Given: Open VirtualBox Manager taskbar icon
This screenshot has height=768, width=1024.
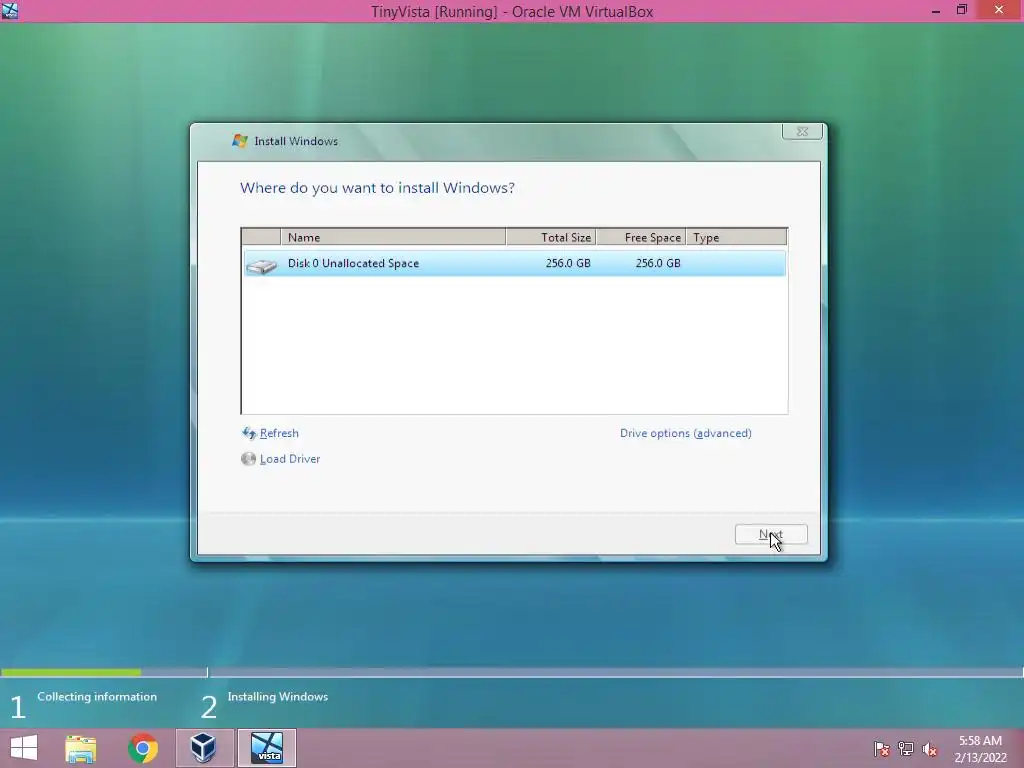Looking at the screenshot, I should [204, 748].
